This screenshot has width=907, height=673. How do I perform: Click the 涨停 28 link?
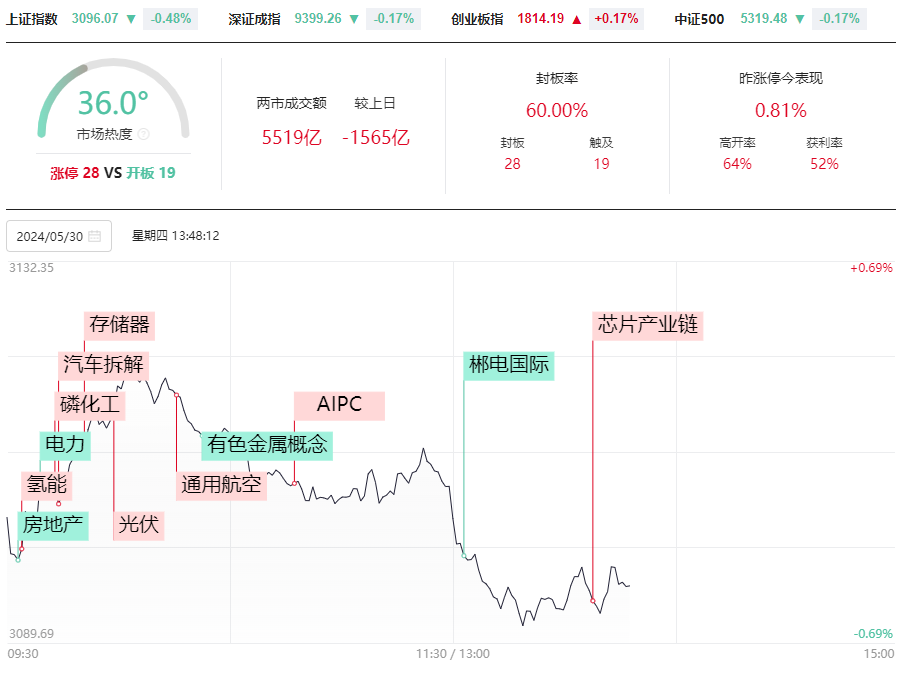[x=75, y=173]
